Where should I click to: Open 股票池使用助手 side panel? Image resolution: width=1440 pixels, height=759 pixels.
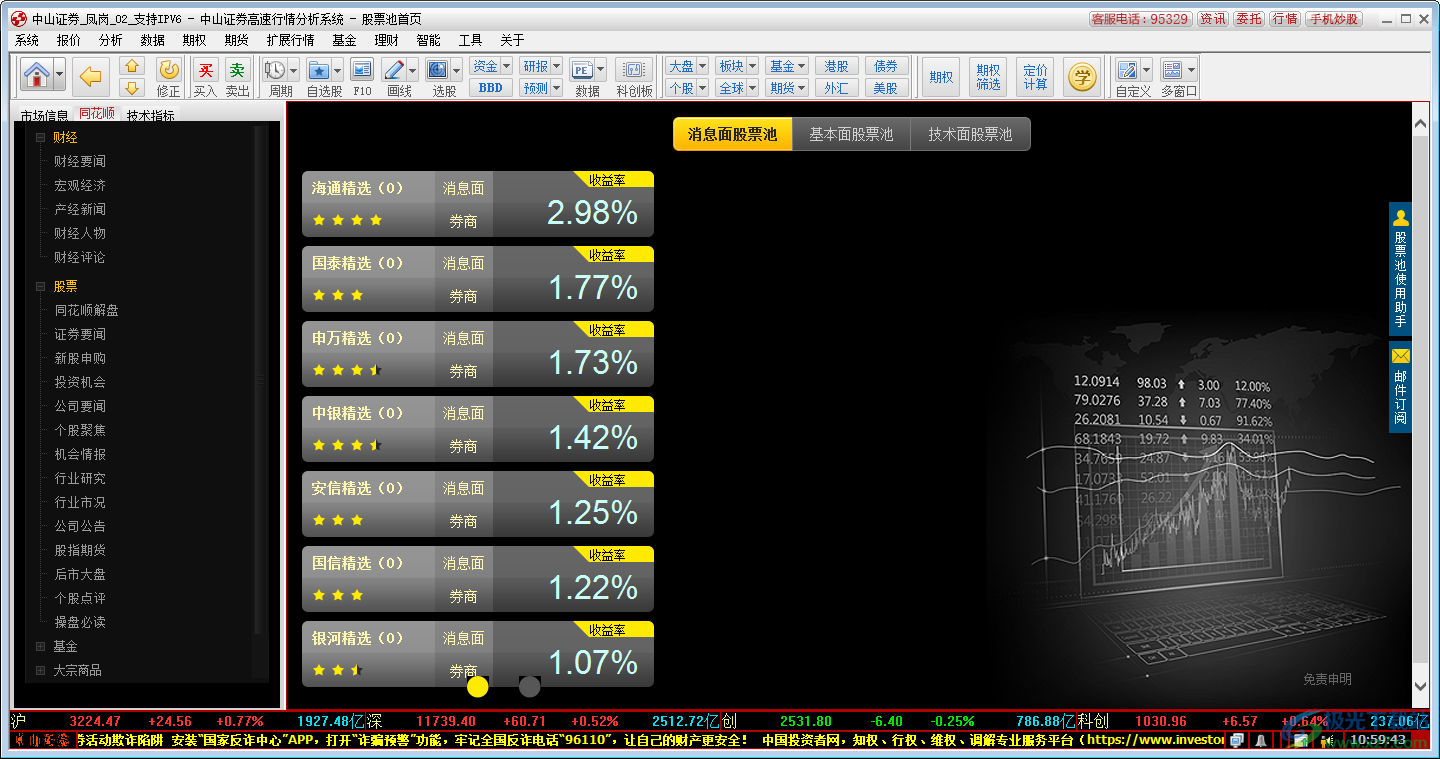click(x=1400, y=269)
